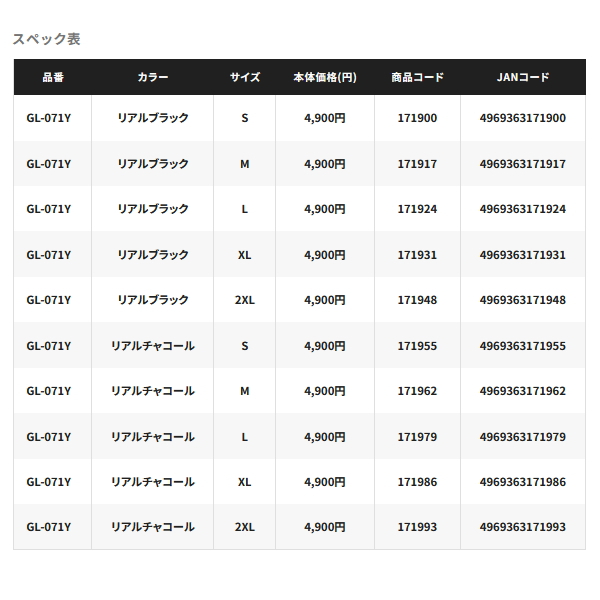Click the JANコード column header

coord(523,77)
